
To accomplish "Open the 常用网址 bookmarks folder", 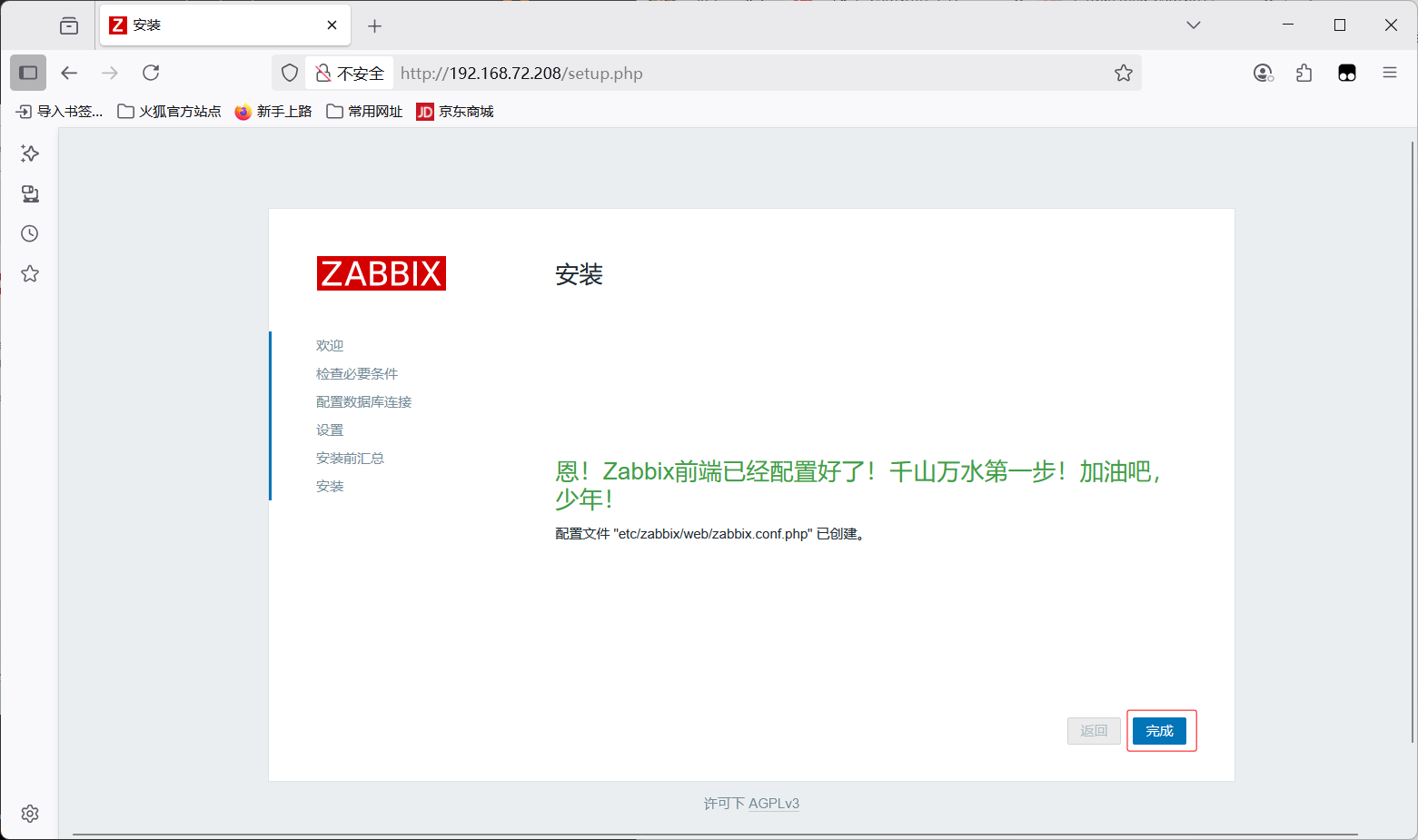I will (x=363, y=111).
